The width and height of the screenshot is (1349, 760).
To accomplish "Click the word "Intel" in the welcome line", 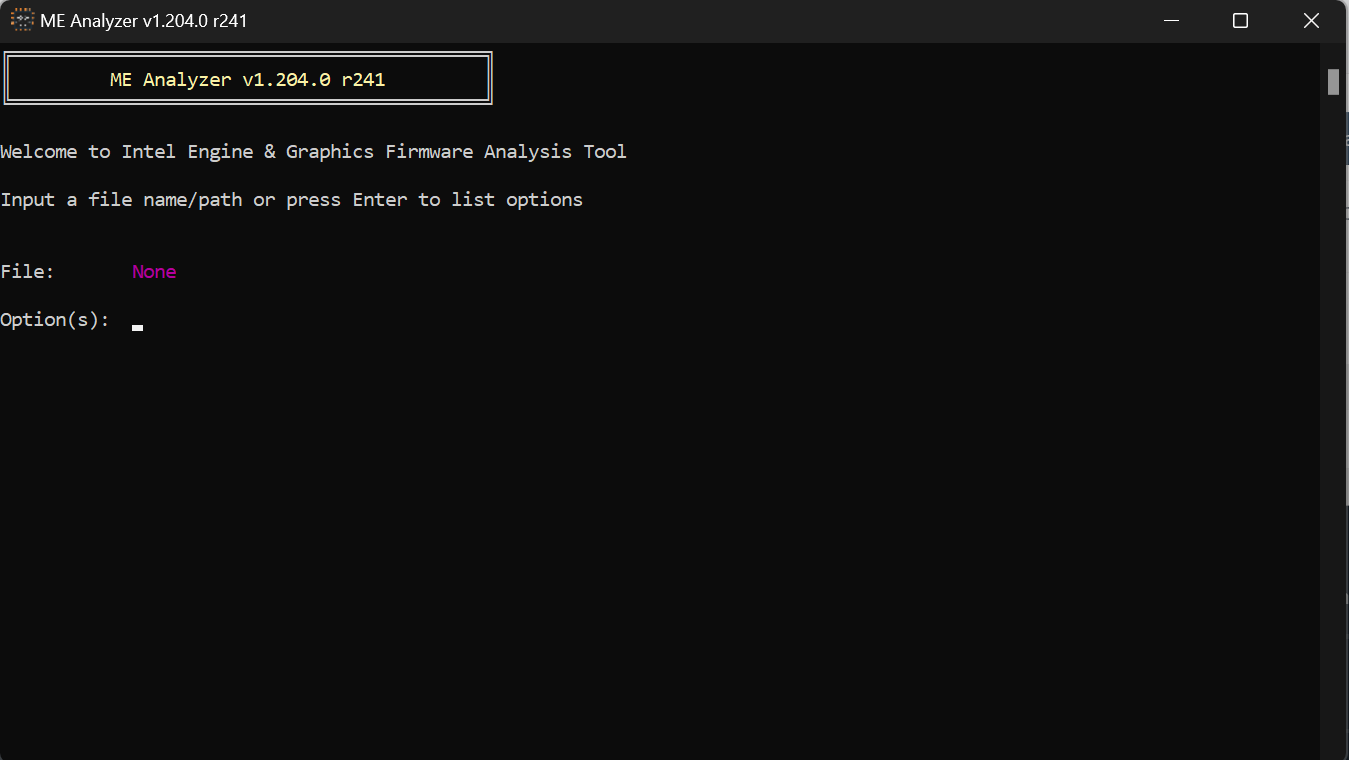I will coord(149,152).
